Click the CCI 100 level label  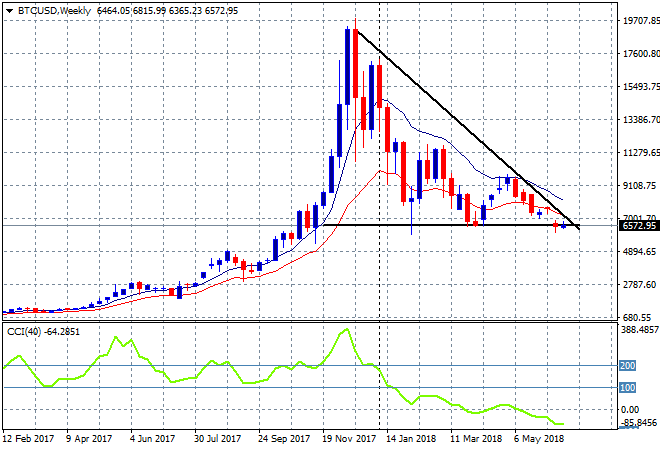coord(627,387)
